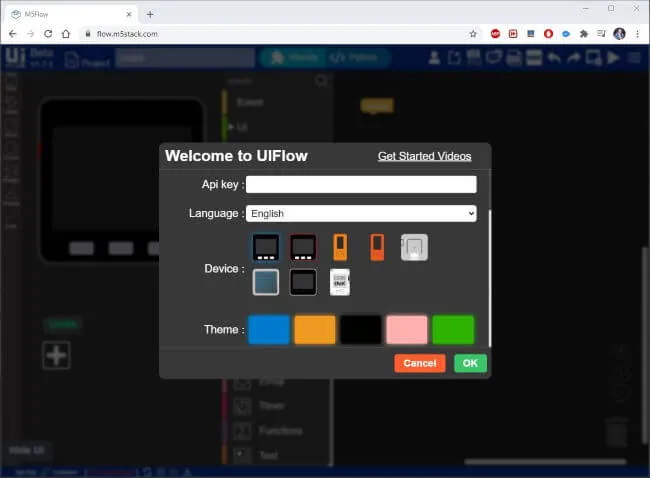Choose the second orange stick device
This screenshot has height=478, width=650.
(x=377, y=247)
